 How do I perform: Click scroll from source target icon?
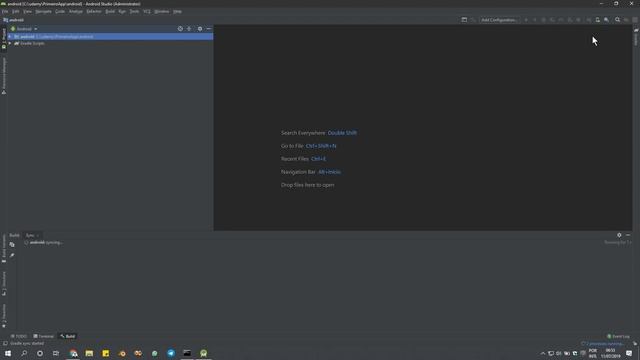(x=180, y=29)
